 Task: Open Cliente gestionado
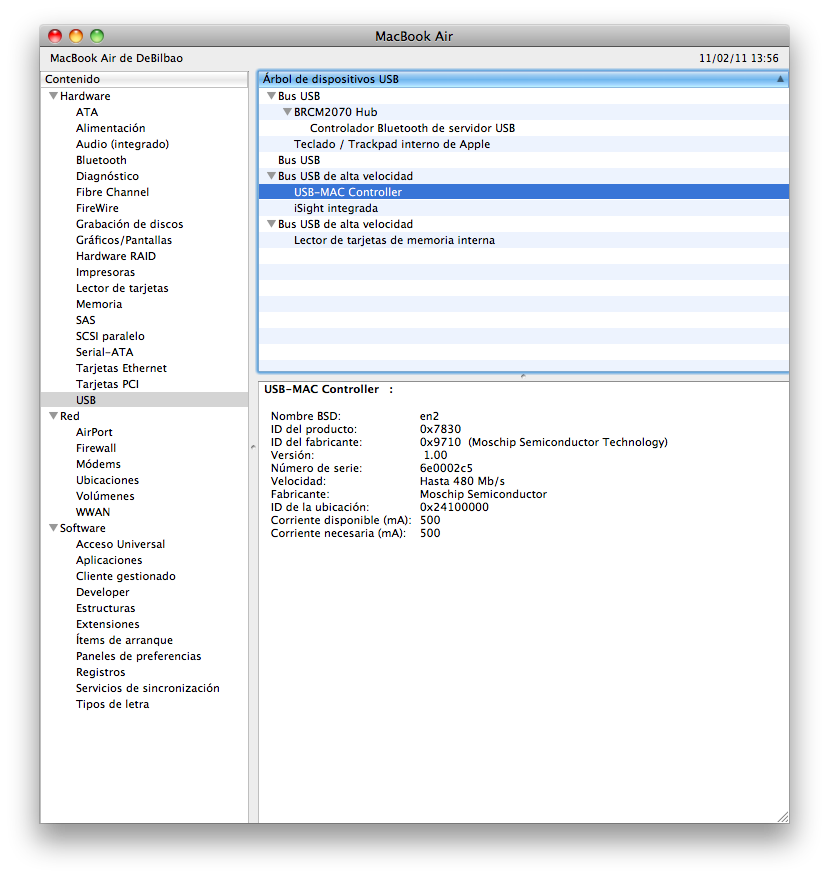tap(126, 576)
